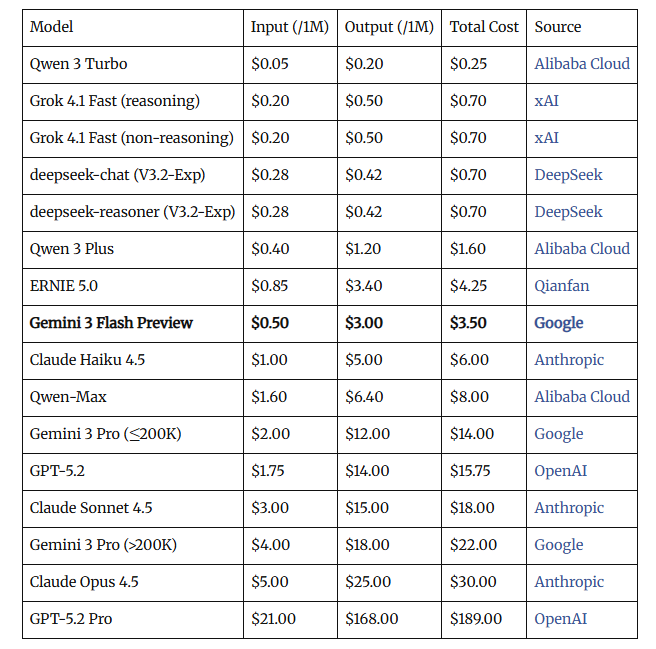Viewport: 656px width, 649px height.
Task: Open DeepSeek link in deepseek-chat row
Action: (x=568, y=175)
